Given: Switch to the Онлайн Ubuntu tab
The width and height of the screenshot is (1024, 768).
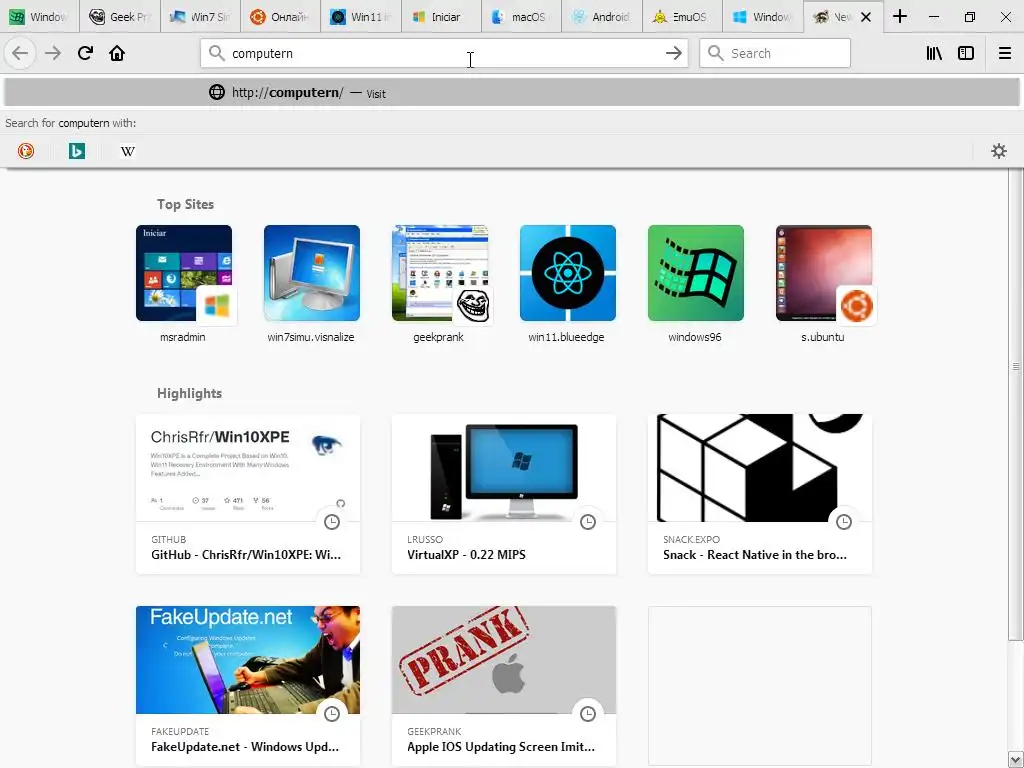Looking at the screenshot, I should click(x=281, y=16).
